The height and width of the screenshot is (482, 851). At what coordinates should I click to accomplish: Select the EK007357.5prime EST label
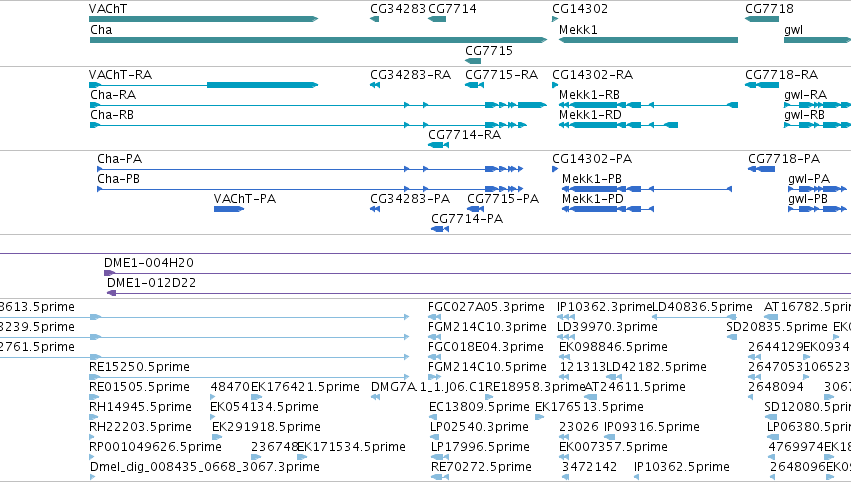613,447
